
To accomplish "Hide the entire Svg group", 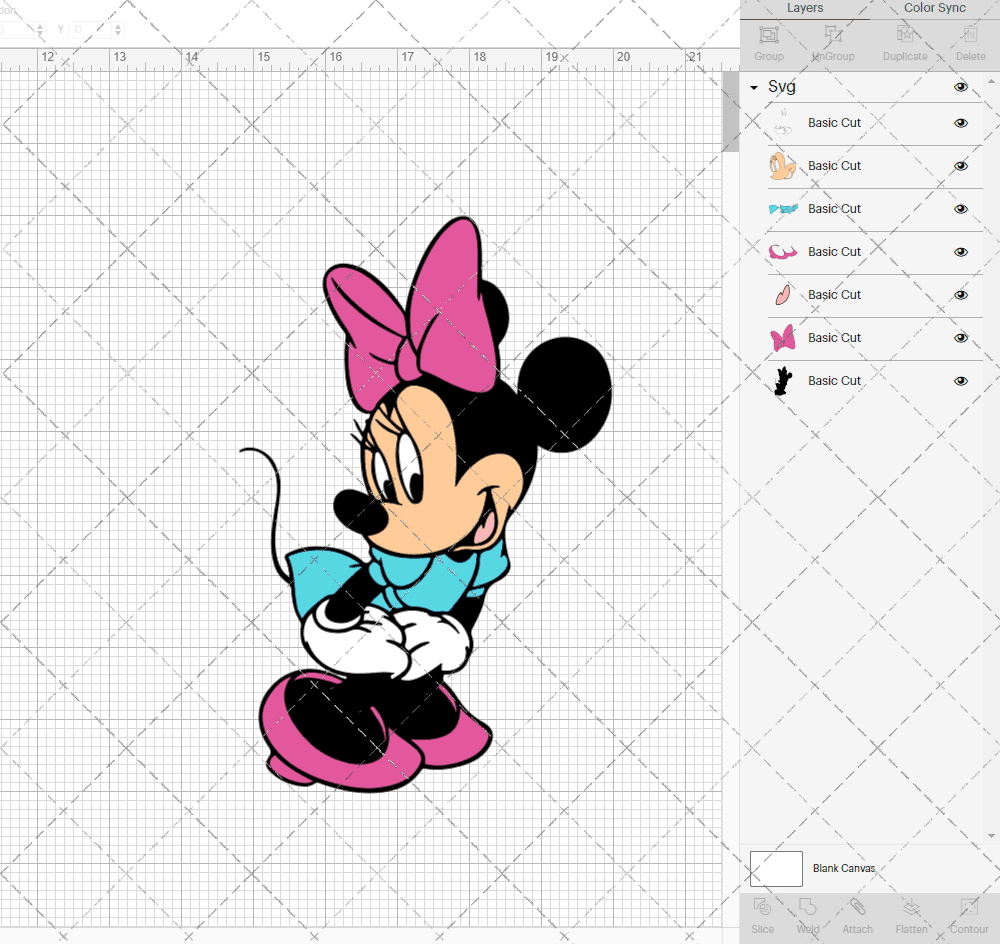I will (x=960, y=87).
